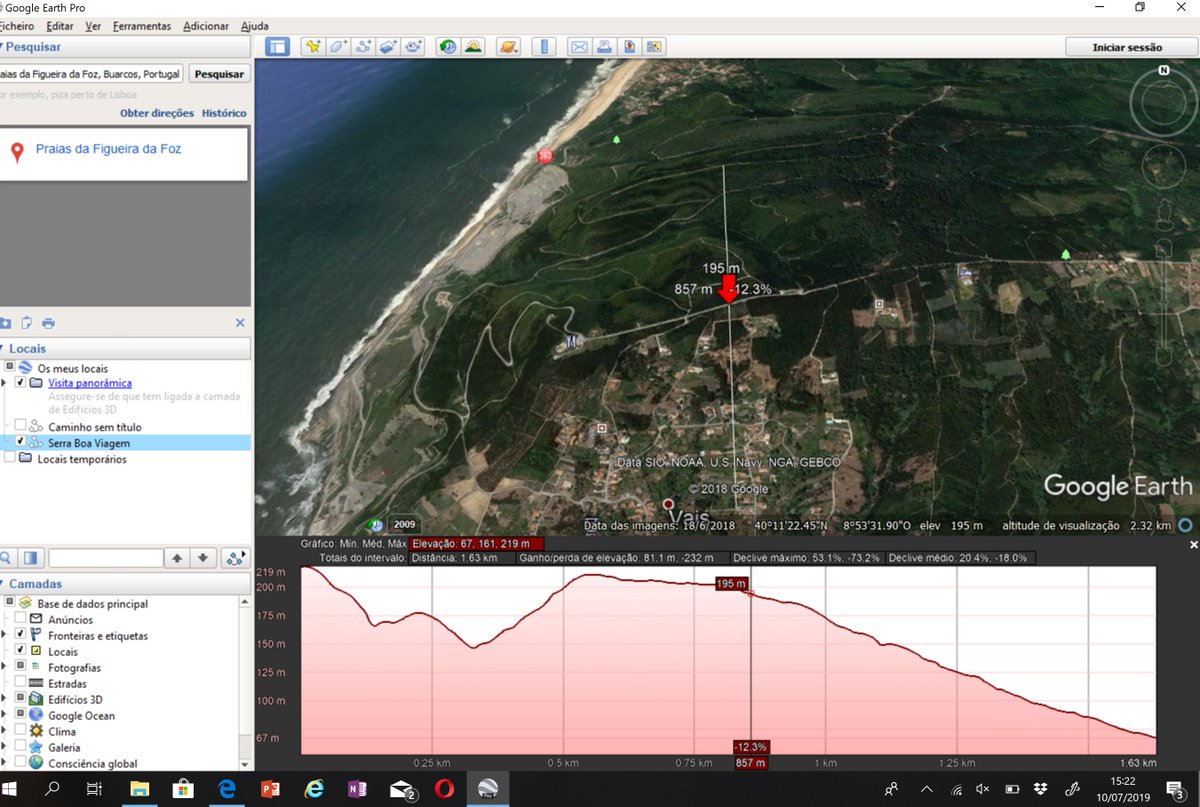Show sunlight across the landscape icon

point(473,46)
